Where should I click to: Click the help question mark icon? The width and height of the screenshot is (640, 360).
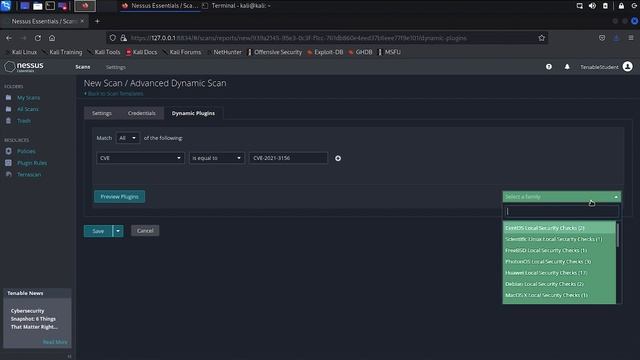pyautogui.click(x=549, y=67)
